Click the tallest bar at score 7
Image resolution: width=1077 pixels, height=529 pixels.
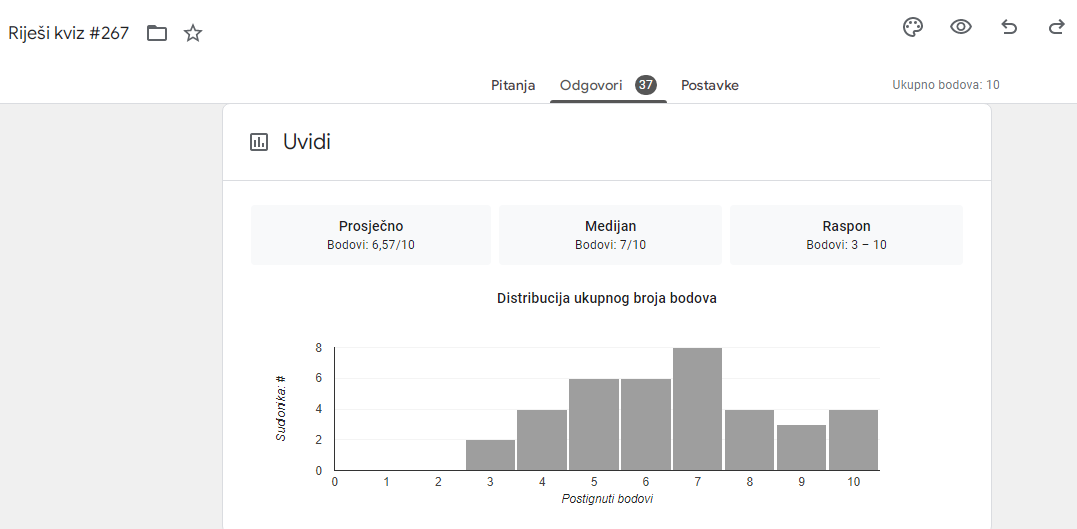(698, 409)
